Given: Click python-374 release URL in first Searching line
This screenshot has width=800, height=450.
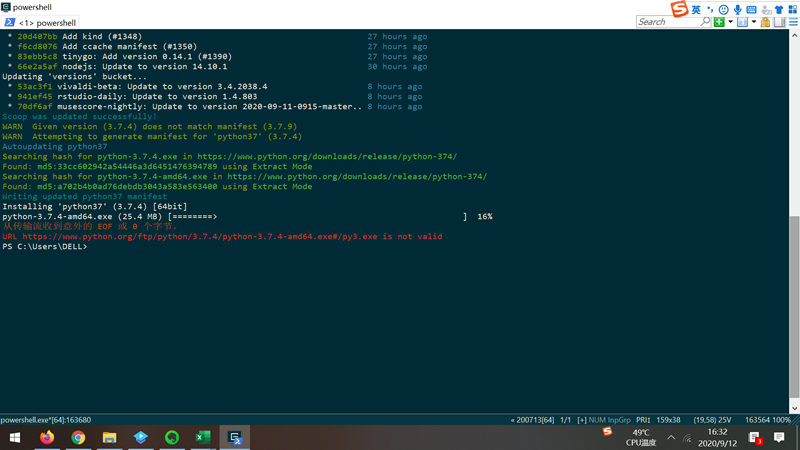Looking at the screenshot, I should pos(327,157).
